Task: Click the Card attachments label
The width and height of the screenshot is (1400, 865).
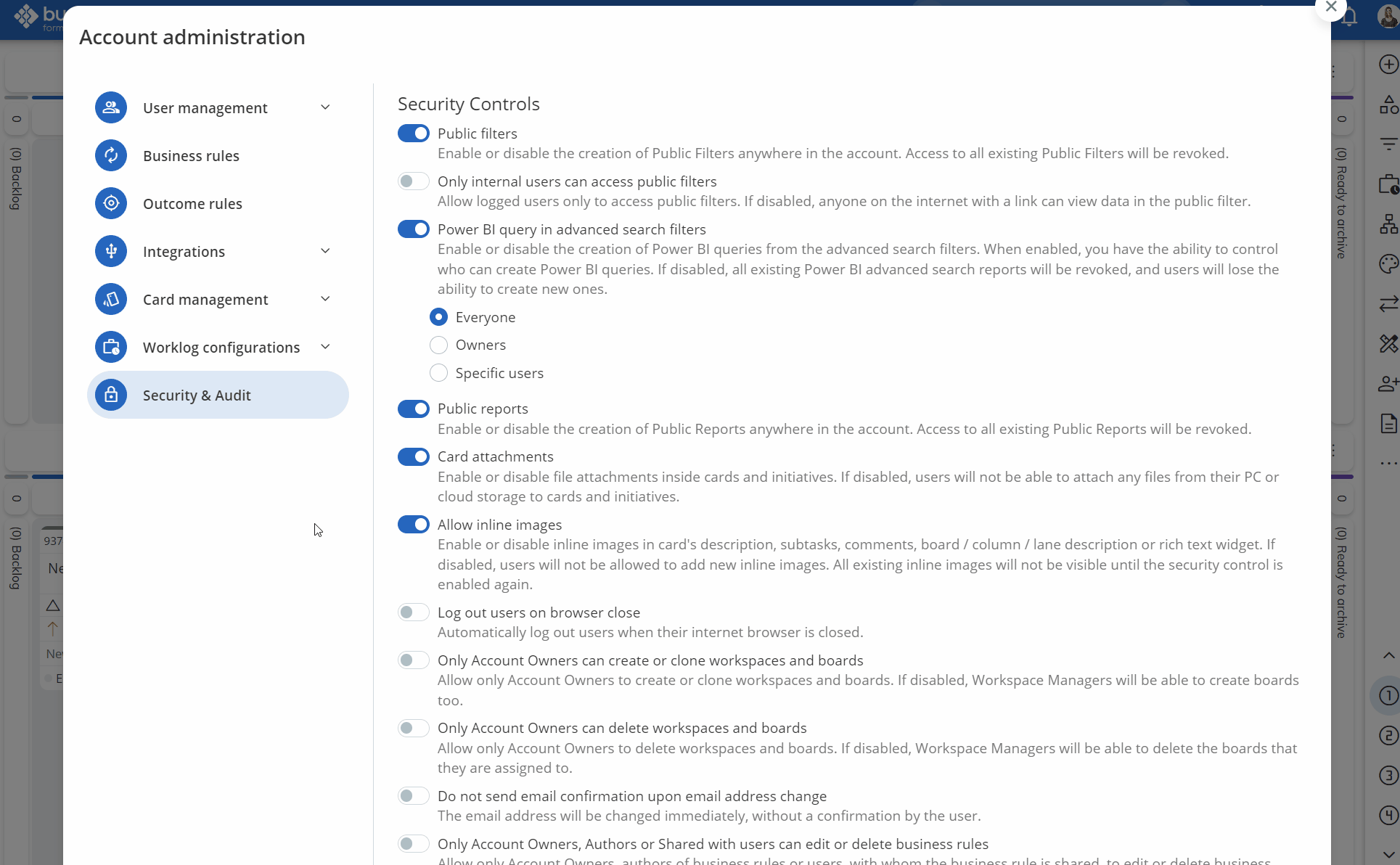Action: (496, 456)
